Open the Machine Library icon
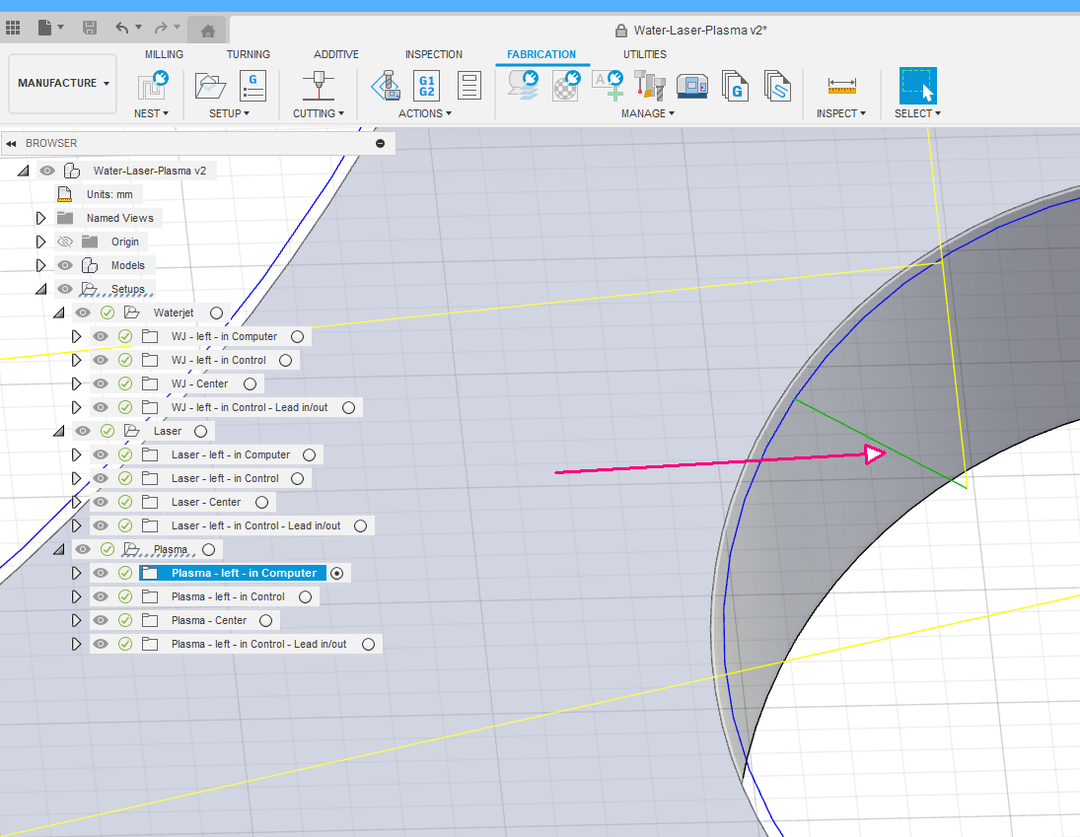The height and width of the screenshot is (837, 1080). pos(692,85)
